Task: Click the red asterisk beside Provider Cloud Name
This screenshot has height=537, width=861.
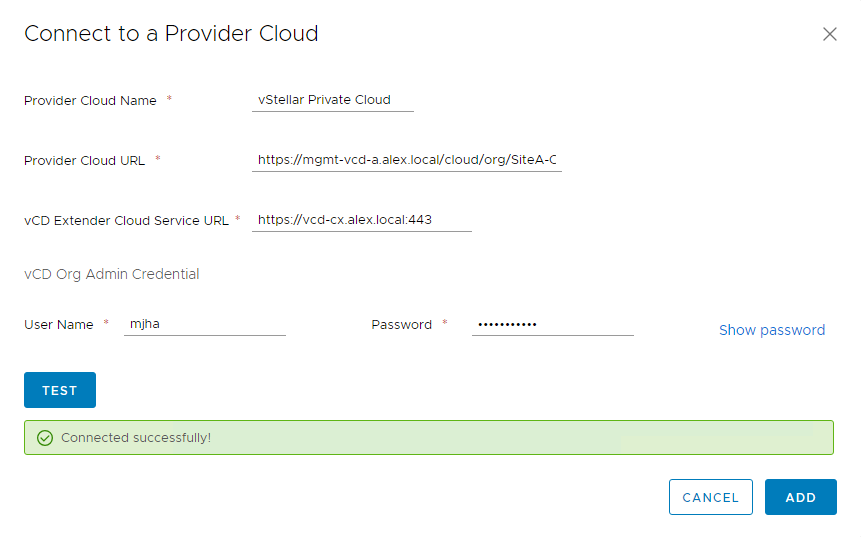Action: (169, 99)
